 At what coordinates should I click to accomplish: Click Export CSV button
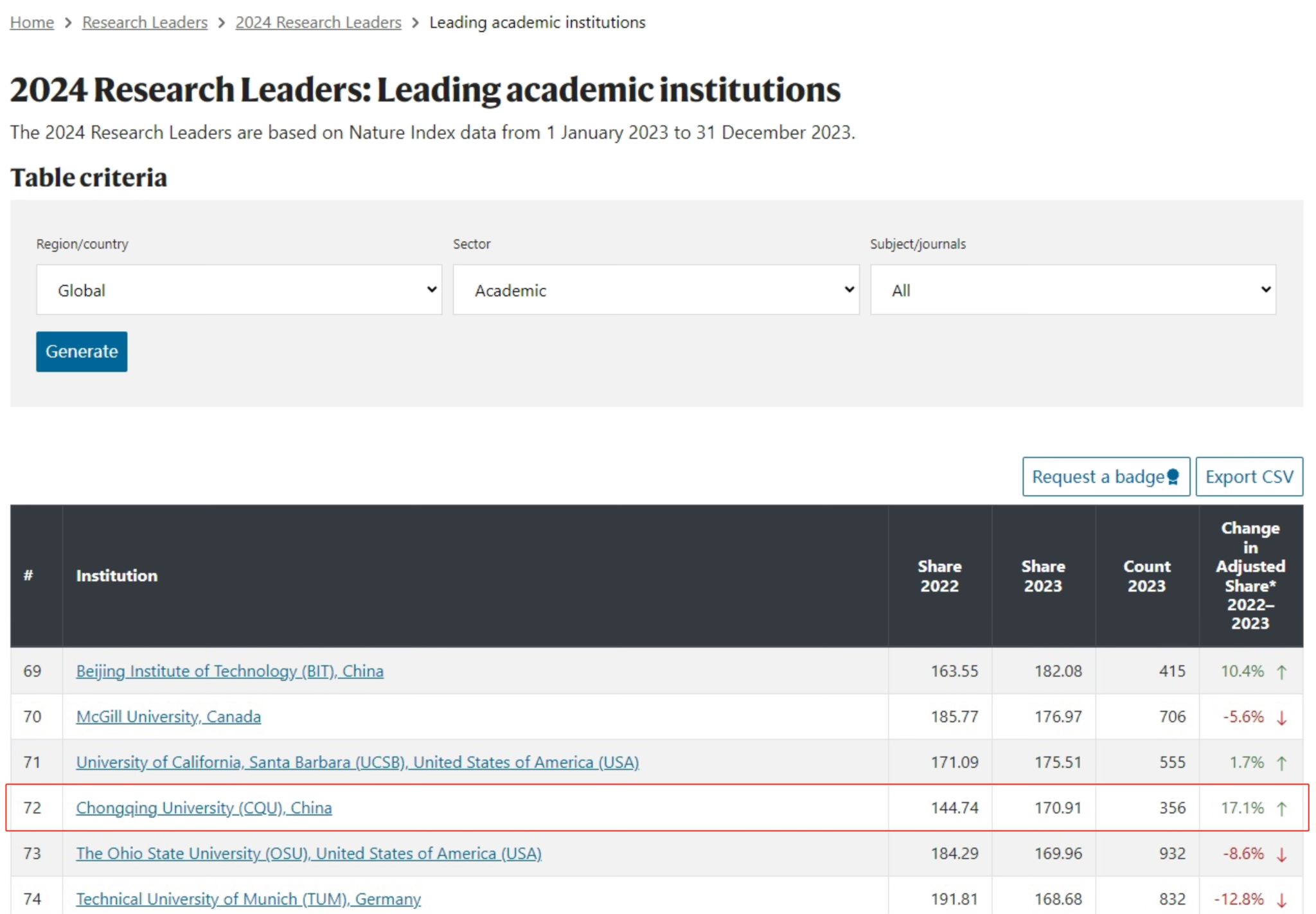1249,477
